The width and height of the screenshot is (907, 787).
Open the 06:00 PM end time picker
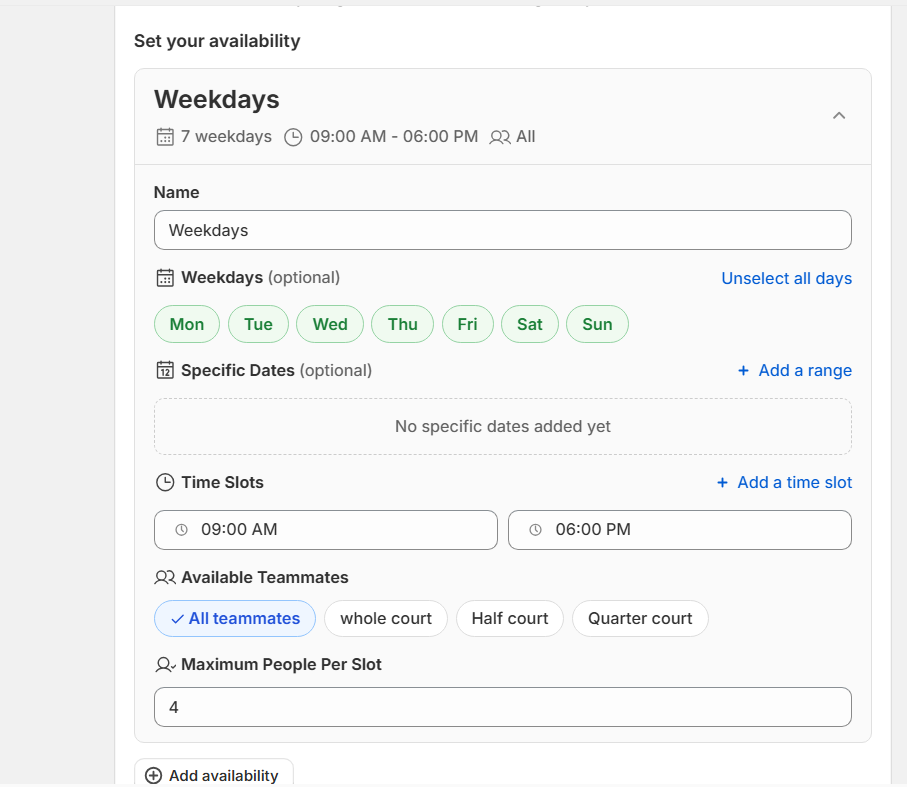679,530
